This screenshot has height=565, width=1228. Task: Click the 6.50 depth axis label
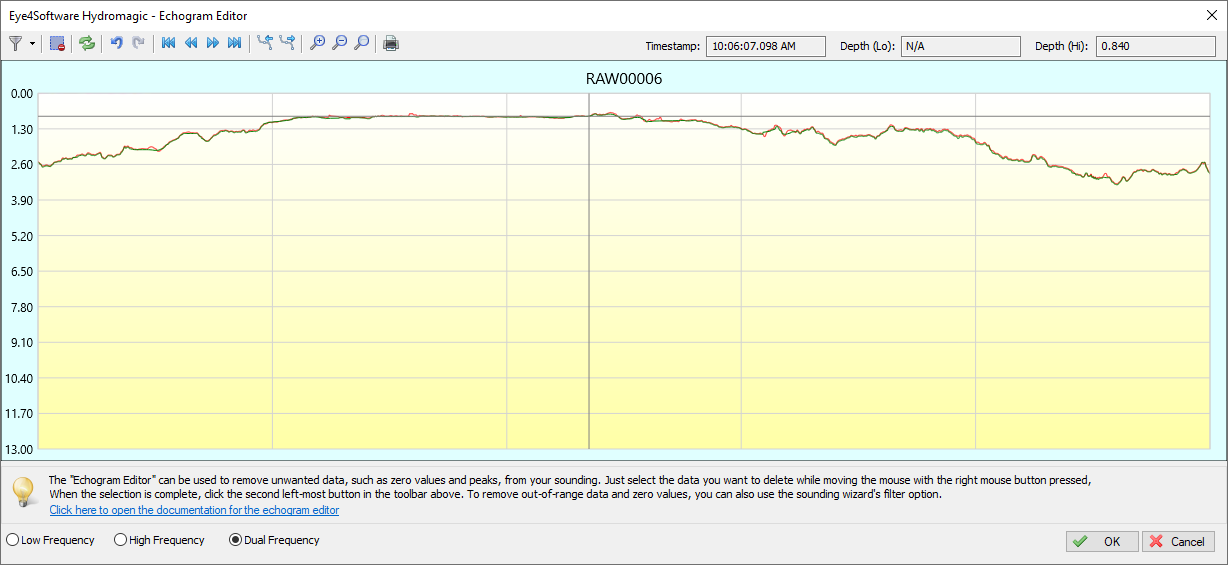click(x=20, y=271)
